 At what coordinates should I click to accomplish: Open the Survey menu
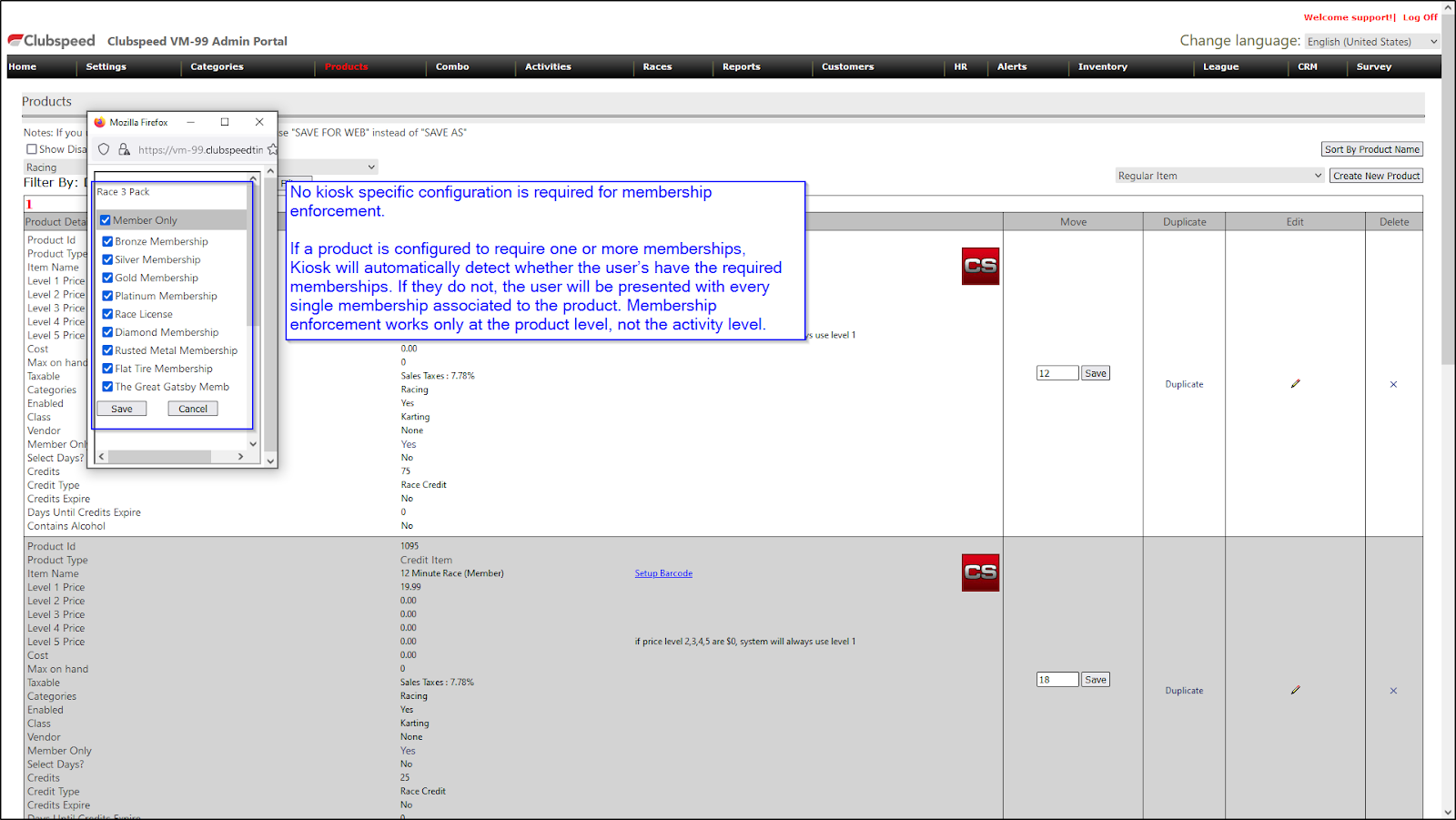tap(1373, 66)
